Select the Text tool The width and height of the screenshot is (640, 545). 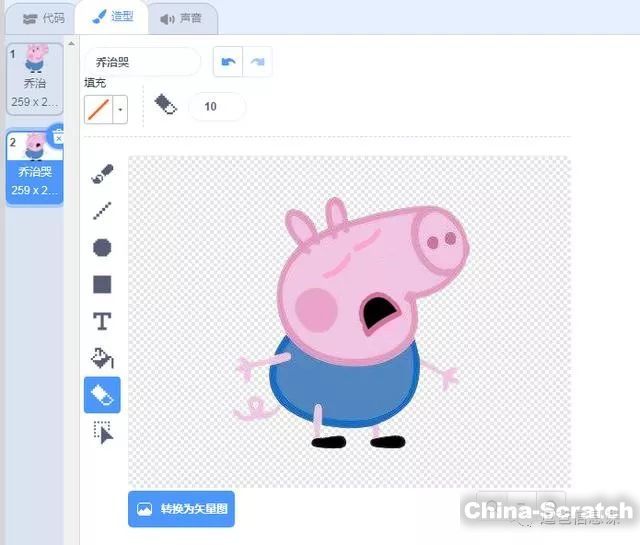tap(102, 321)
